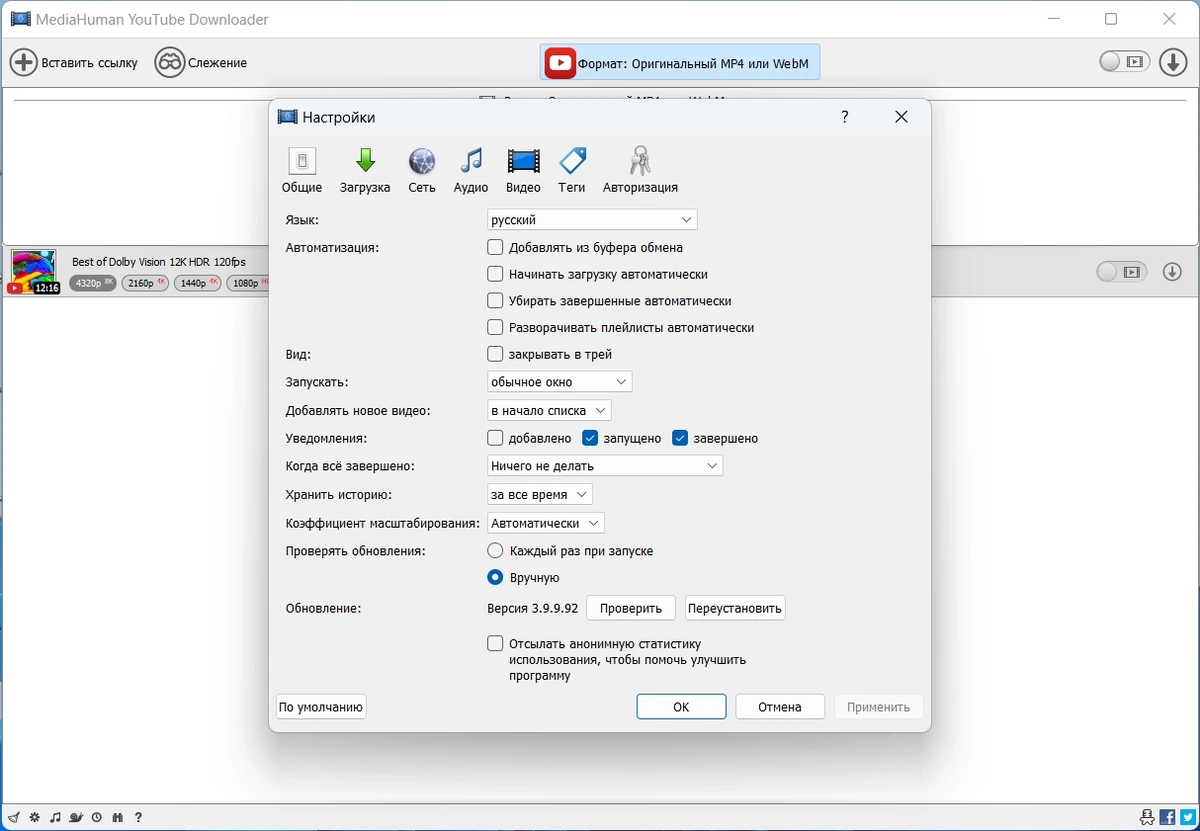Open the Сеть tab with globe icon
Screen dimensions: 1200x831
click(422, 170)
